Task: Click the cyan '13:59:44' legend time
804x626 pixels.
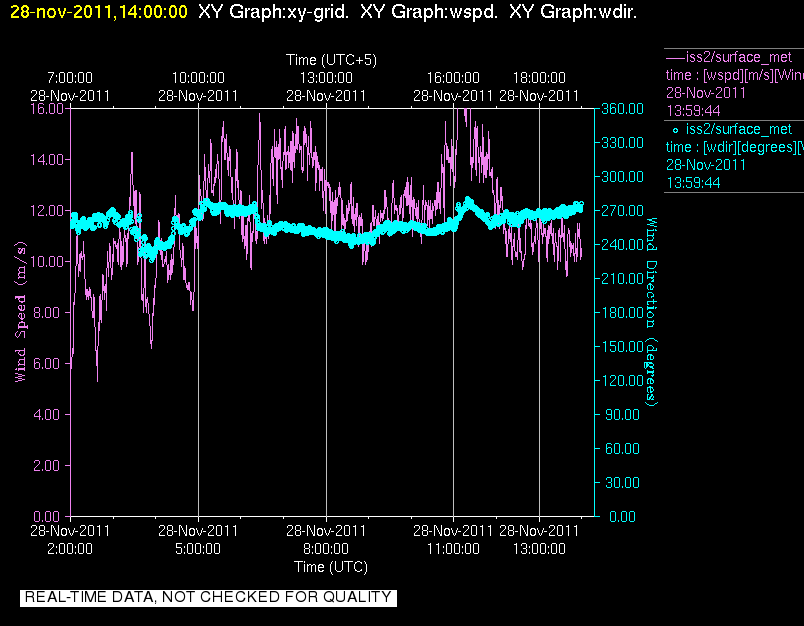Action: (693, 183)
